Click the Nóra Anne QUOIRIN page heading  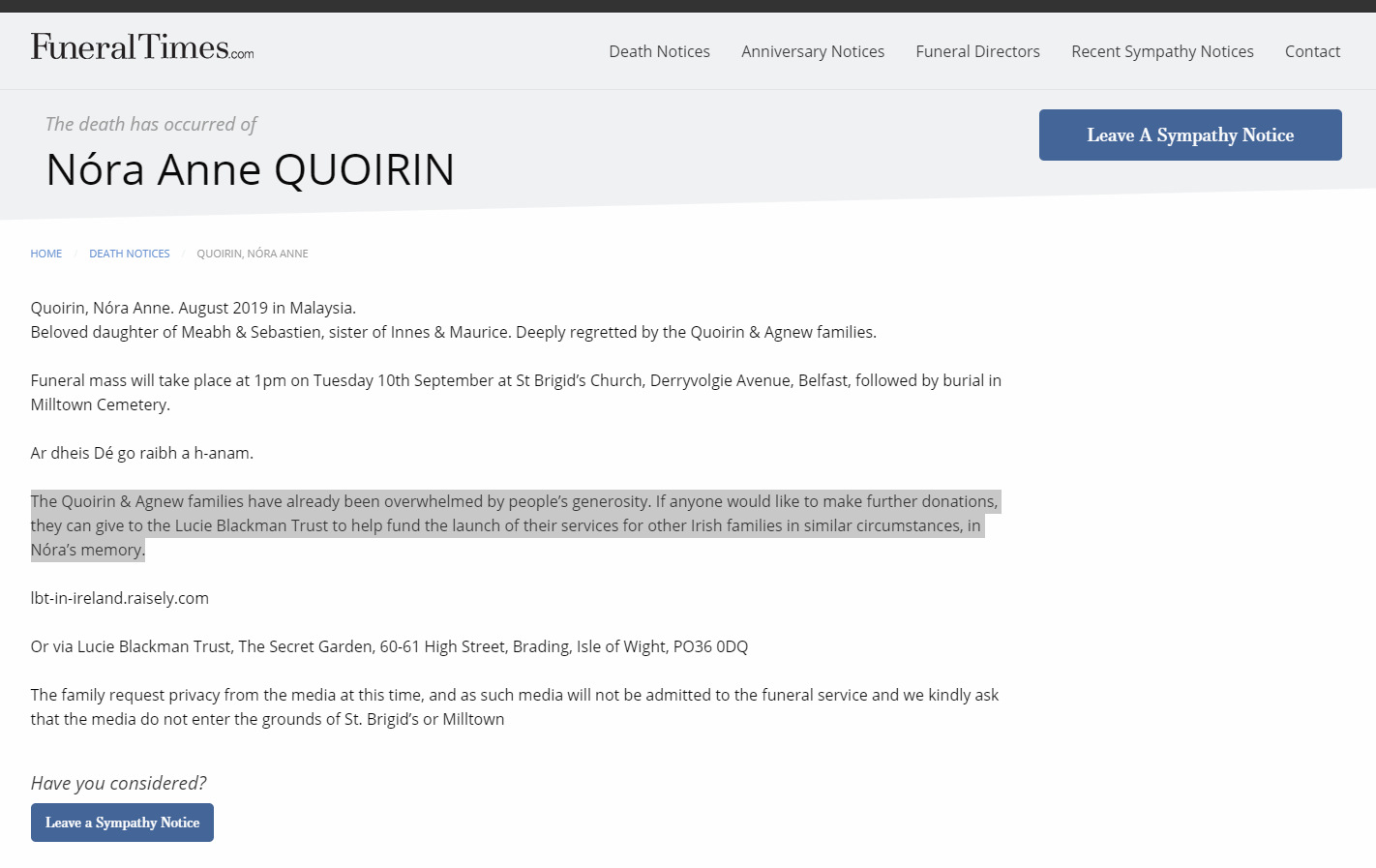(x=250, y=170)
